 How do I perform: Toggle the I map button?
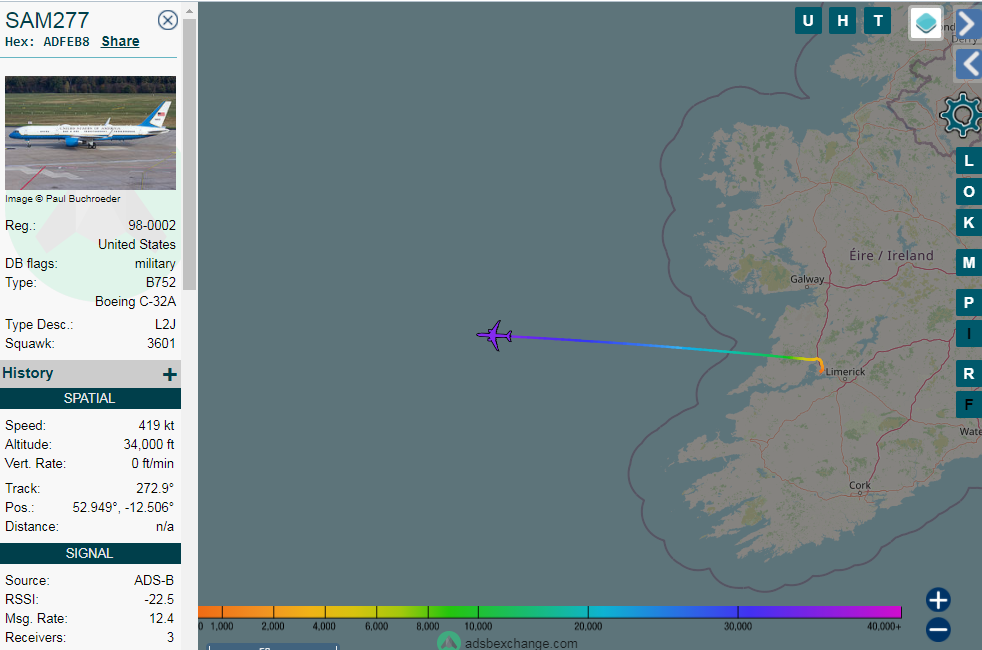(969, 333)
